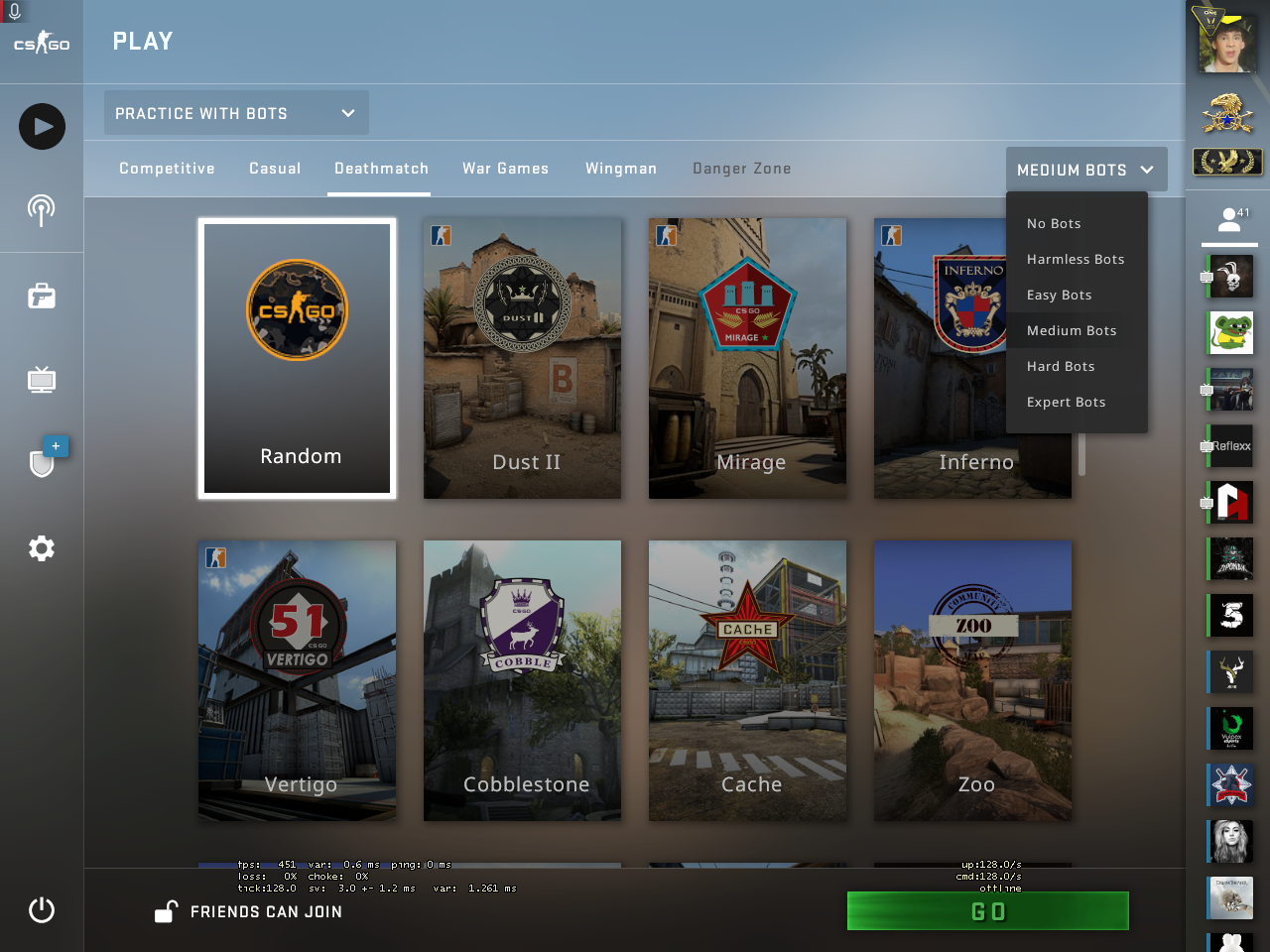The height and width of the screenshot is (952, 1270).
Task: Select the Pepe frog friend avatar
Action: click(1231, 333)
